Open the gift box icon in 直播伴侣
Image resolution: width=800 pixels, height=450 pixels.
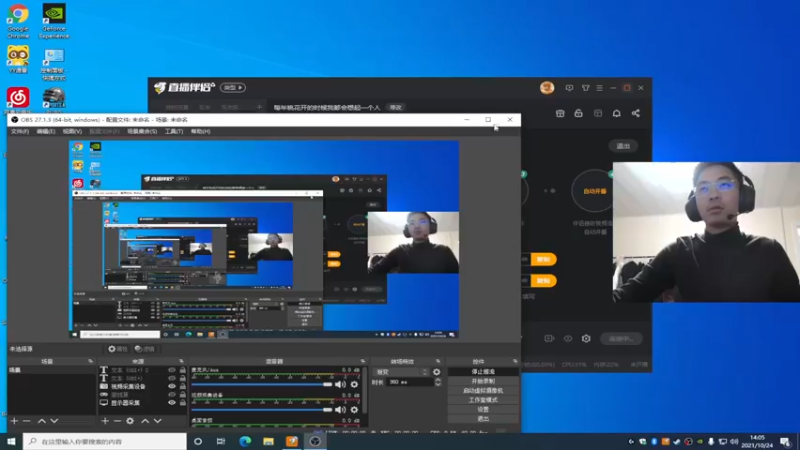point(560,113)
